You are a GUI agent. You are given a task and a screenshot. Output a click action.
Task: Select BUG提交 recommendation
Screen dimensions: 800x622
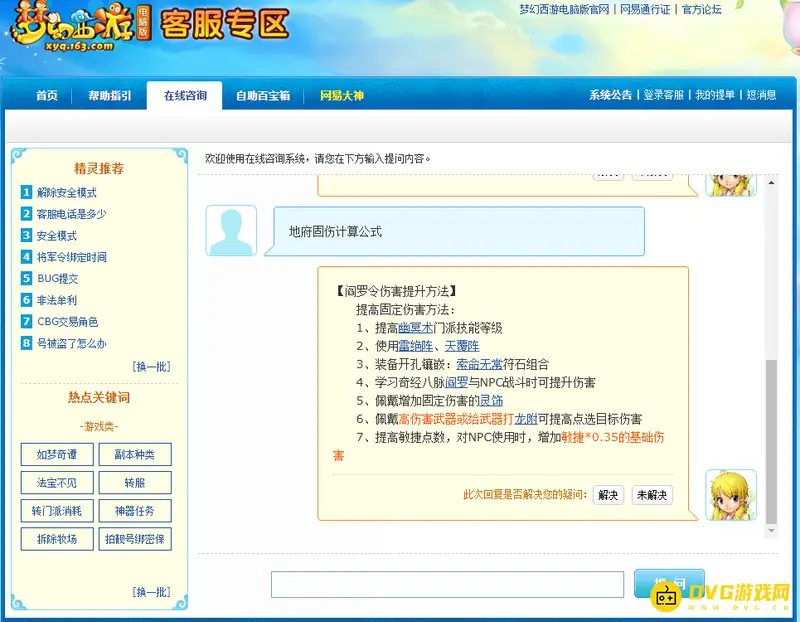point(58,279)
